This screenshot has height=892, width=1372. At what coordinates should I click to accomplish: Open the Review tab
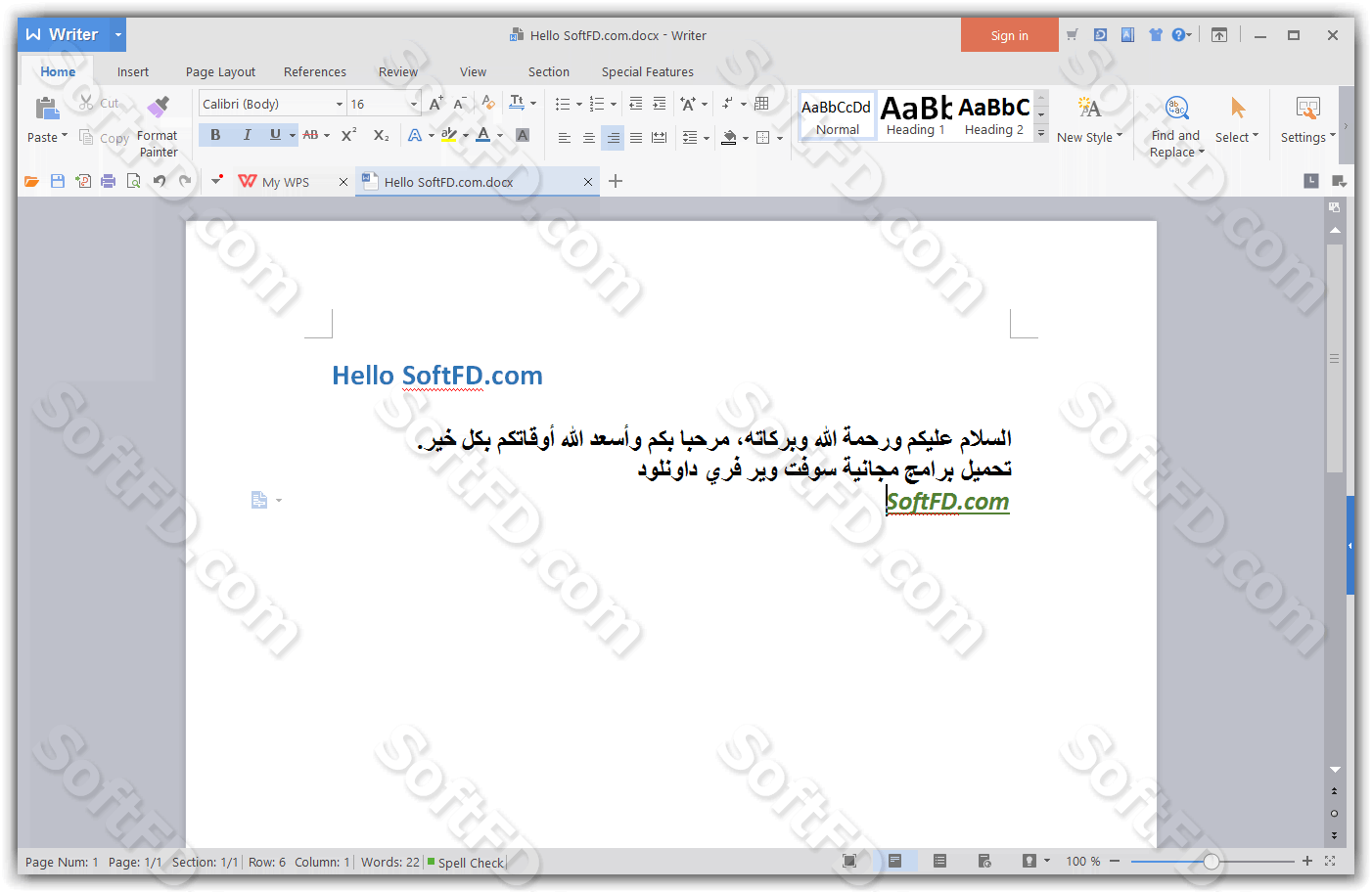click(x=398, y=71)
